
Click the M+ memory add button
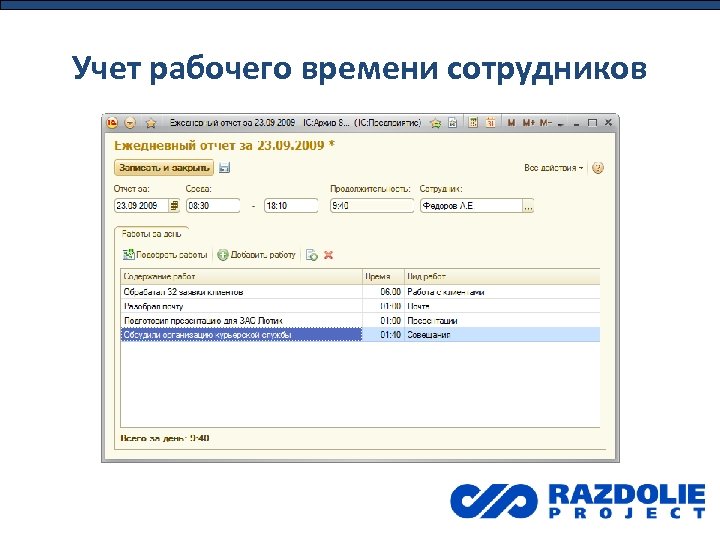tap(529, 123)
